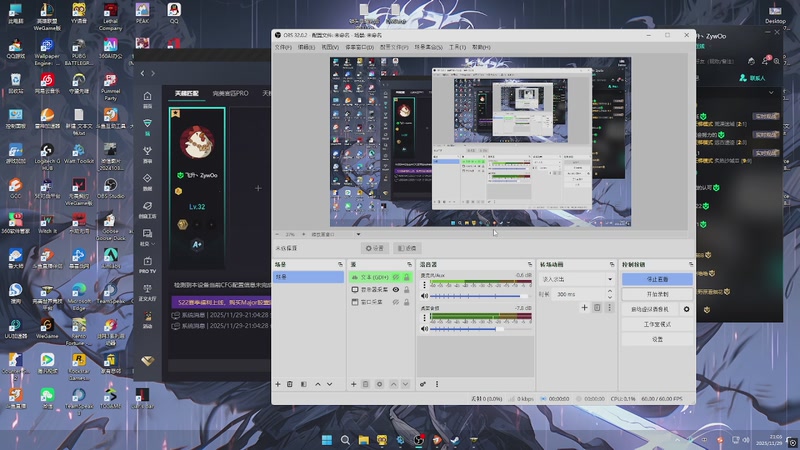Pop out the Scenes dock with its float icon
This screenshot has height=450, width=800.
(x=340, y=264)
